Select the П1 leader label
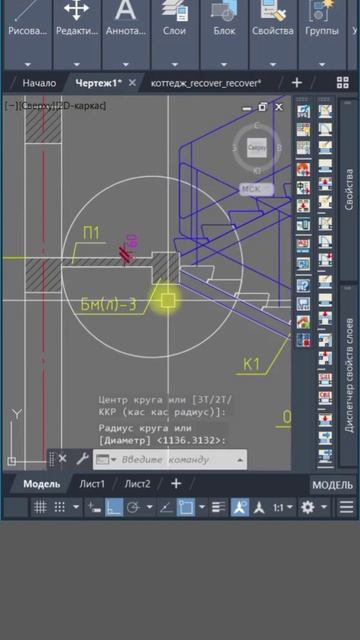Image resolution: width=360 pixels, height=640 pixels. coord(91,234)
